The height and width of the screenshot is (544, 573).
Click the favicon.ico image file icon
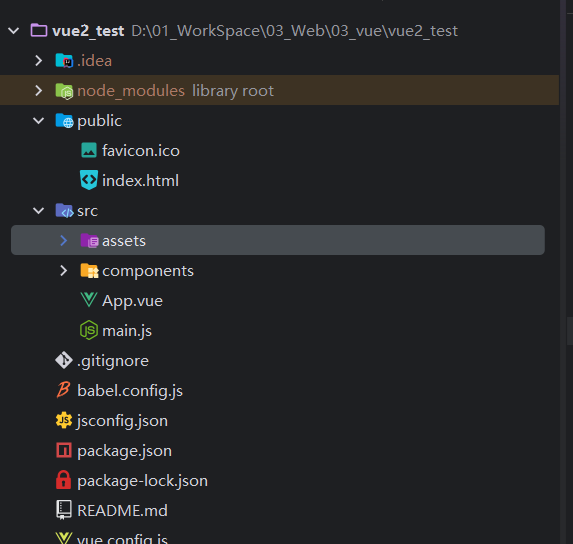click(89, 151)
